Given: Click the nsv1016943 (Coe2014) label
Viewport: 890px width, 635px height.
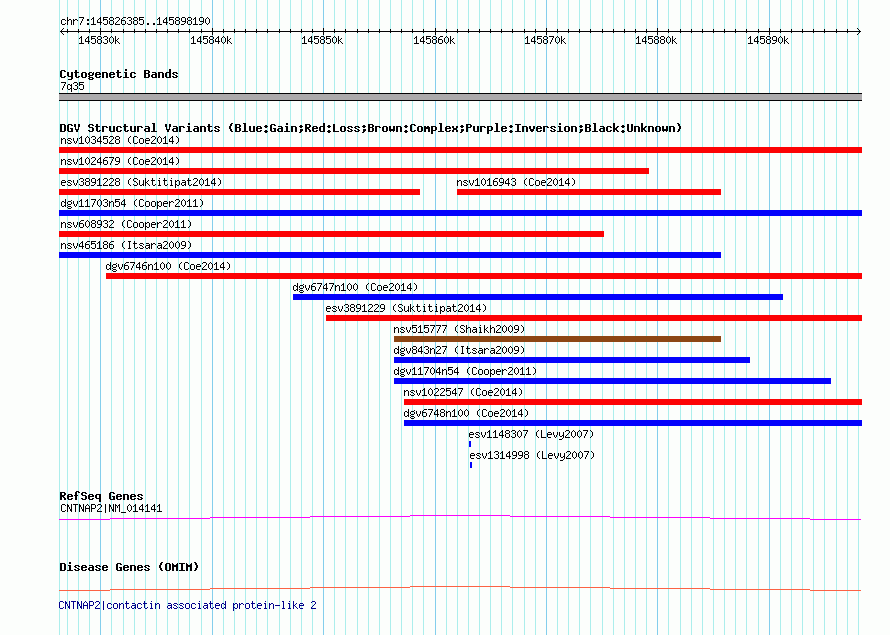Looking at the screenshot, I should (x=516, y=182).
